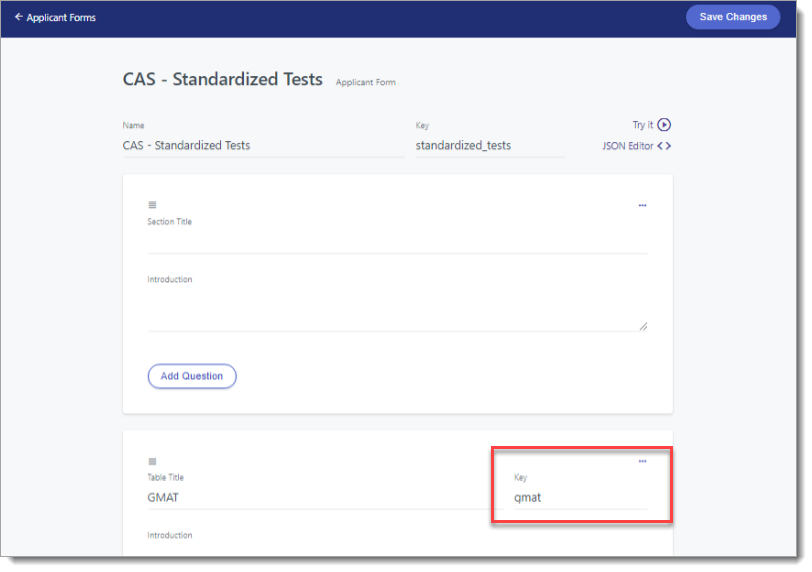The image size is (812, 572).
Task: Go back via the Applicant Forms link
Action: click(61, 17)
